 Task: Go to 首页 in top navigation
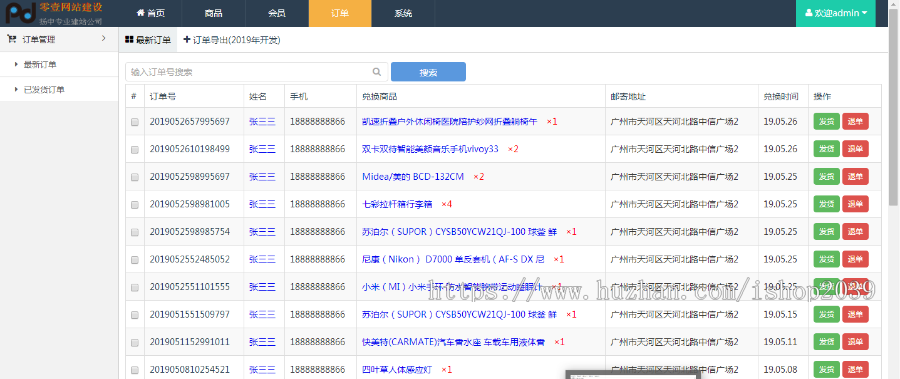[150, 13]
